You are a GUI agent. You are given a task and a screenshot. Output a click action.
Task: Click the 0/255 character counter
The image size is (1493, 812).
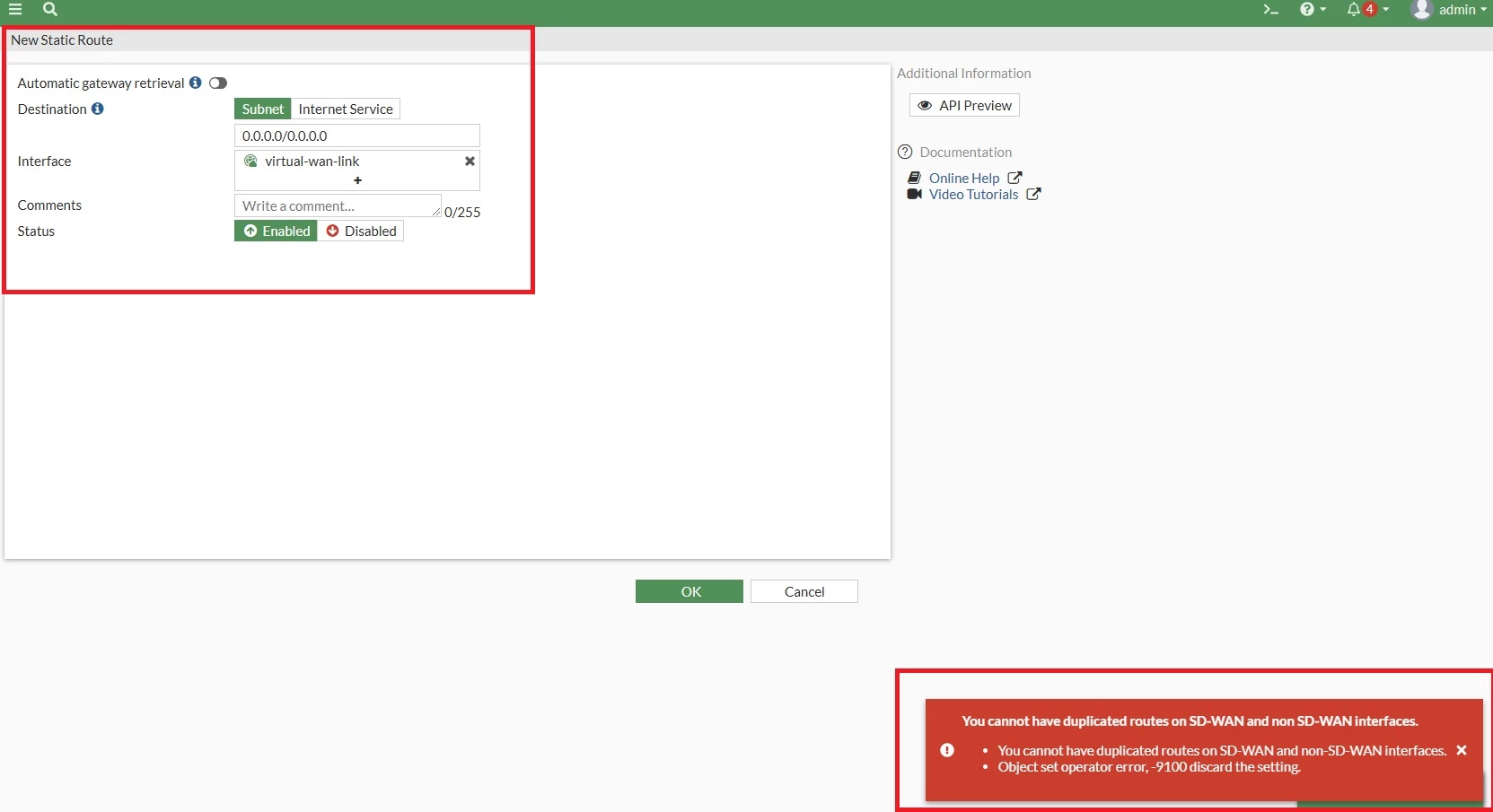click(462, 212)
